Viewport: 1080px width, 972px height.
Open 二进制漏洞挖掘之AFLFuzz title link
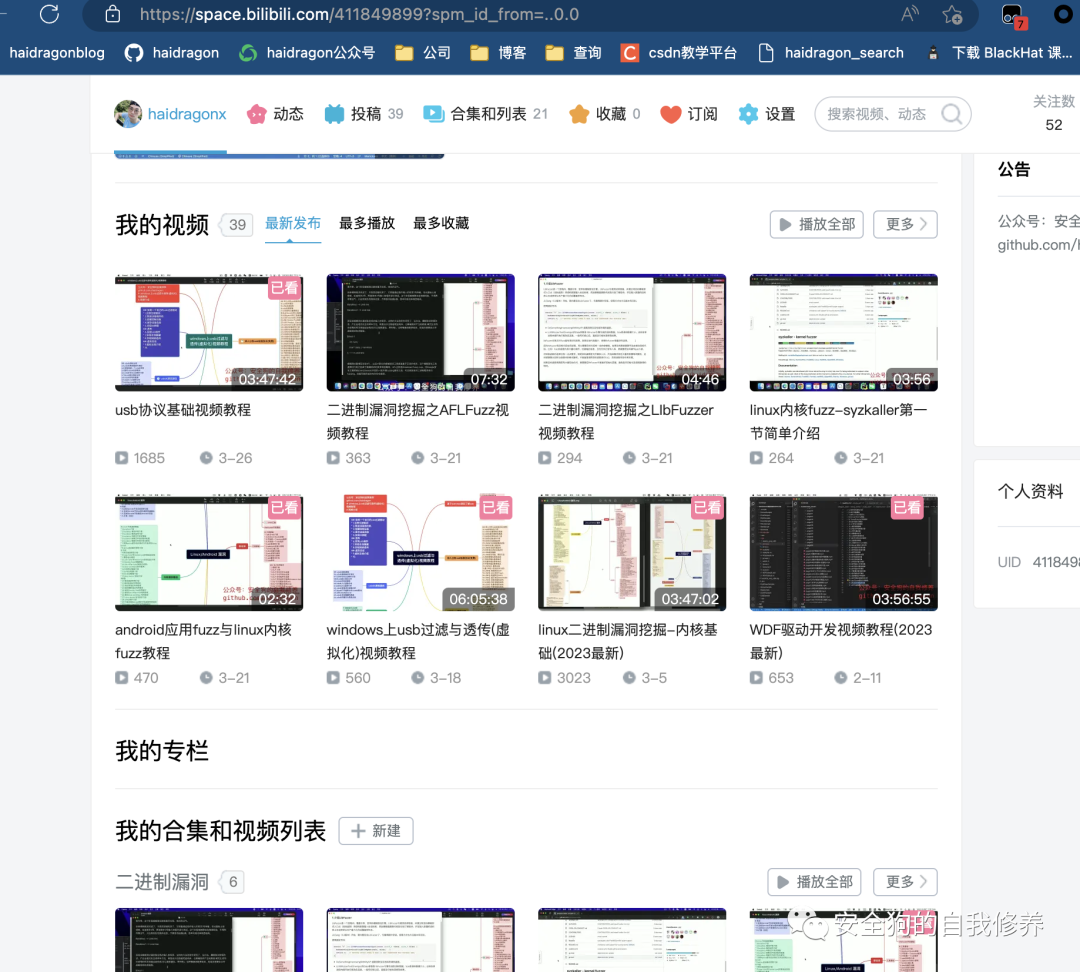coord(417,422)
